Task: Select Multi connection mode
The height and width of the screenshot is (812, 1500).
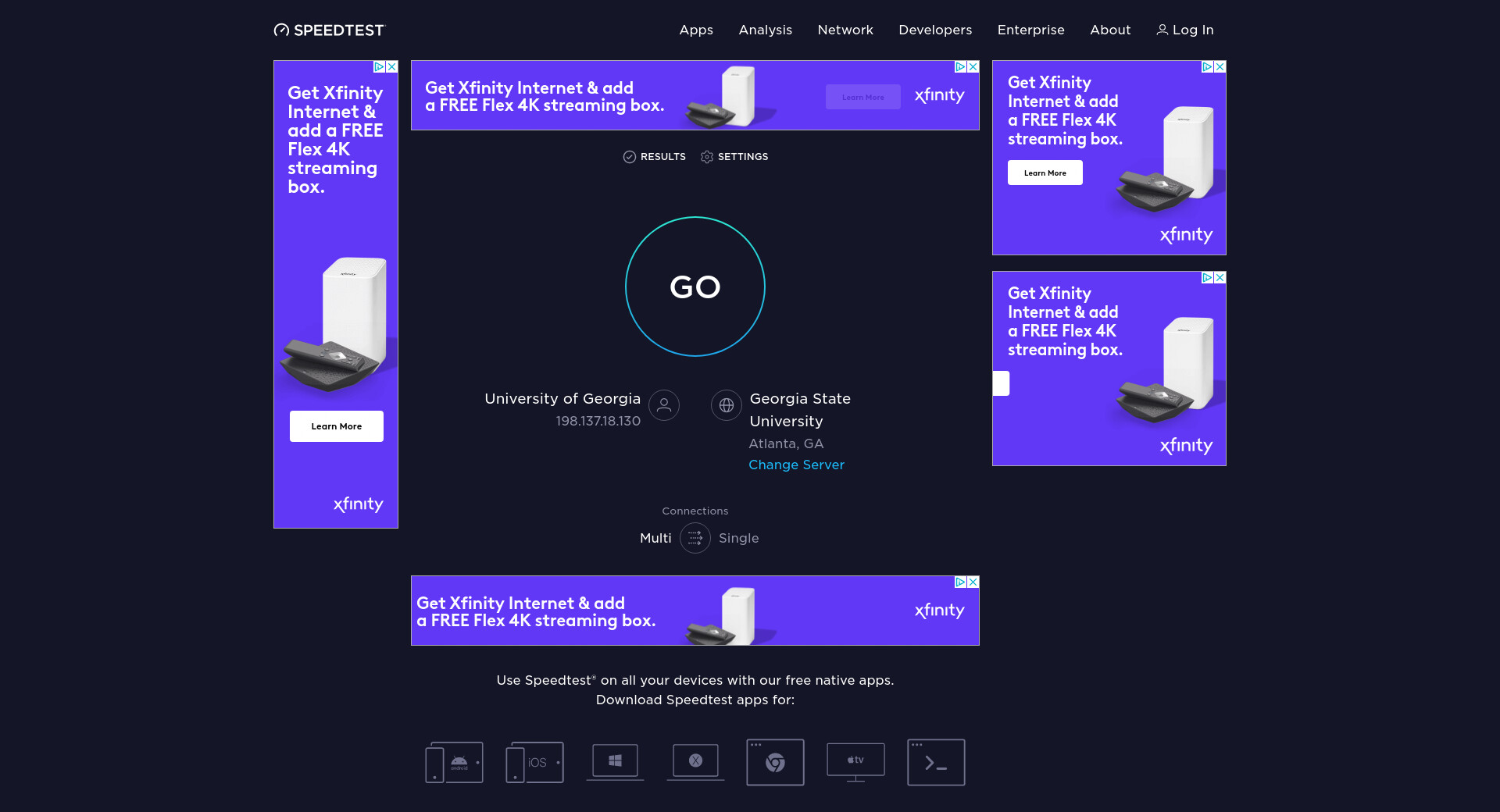Action: [655, 538]
